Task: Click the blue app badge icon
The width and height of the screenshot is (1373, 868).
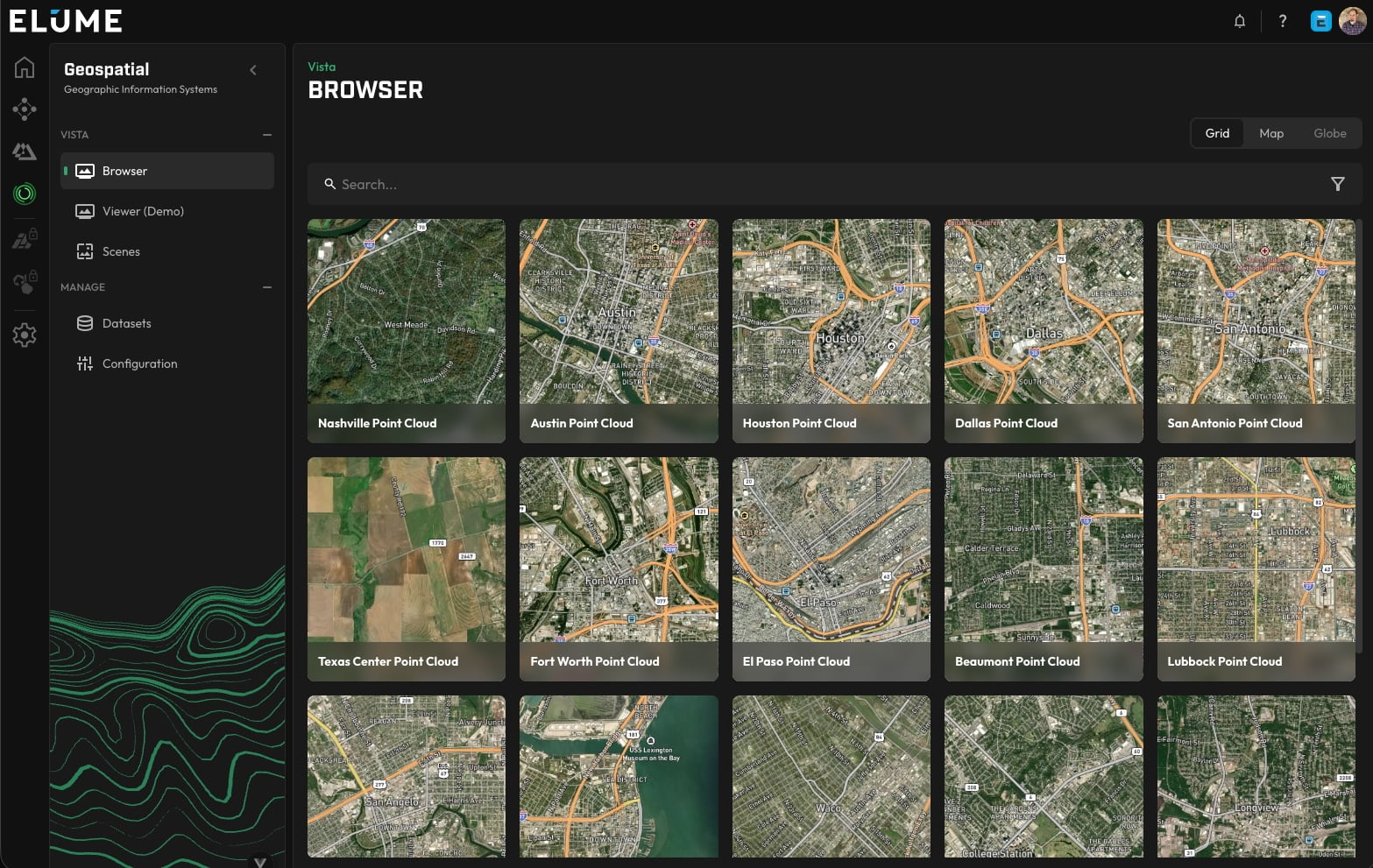Action: 1320,21
